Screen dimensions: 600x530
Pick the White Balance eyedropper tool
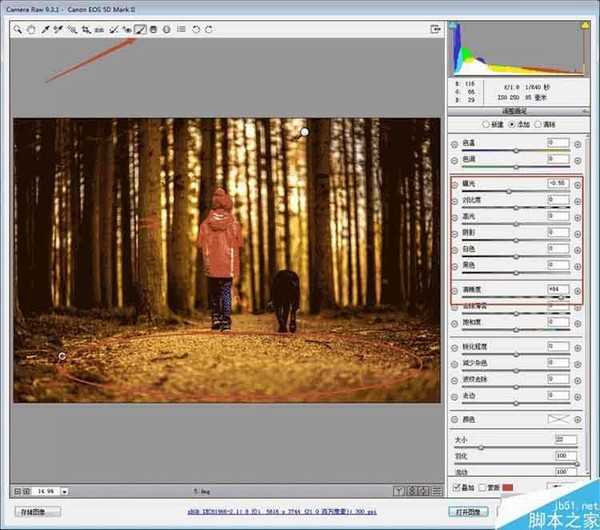click(x=46, y=30)
